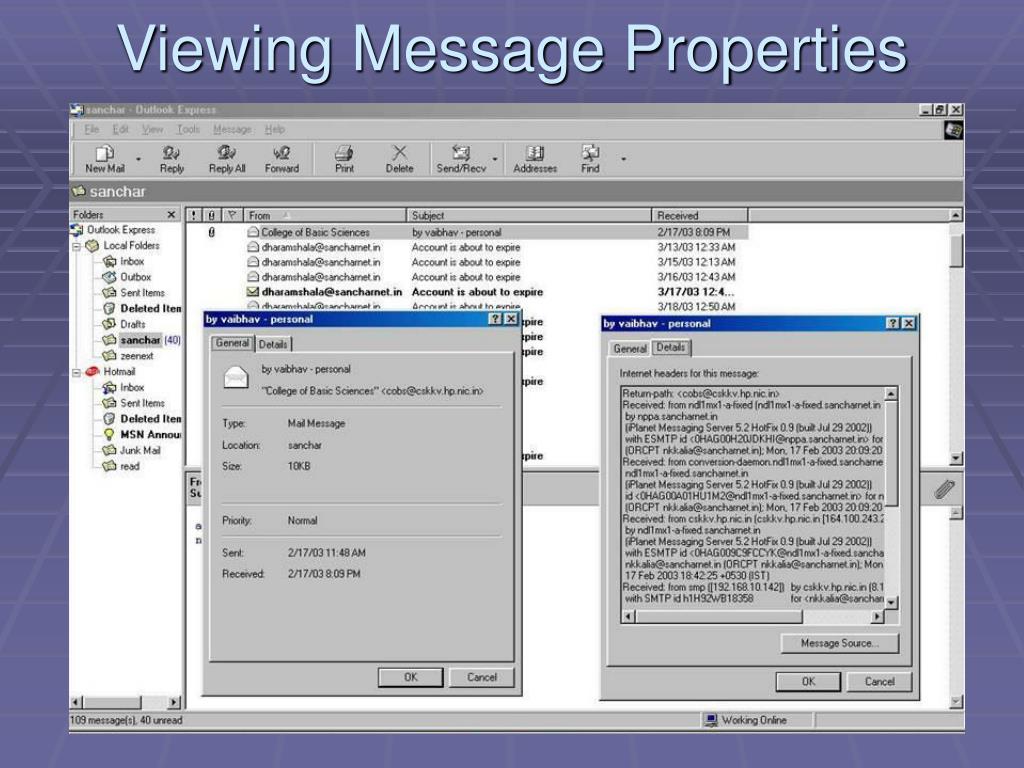
Task: Click the Reply toolbar icon
Action: click(172, 159)
